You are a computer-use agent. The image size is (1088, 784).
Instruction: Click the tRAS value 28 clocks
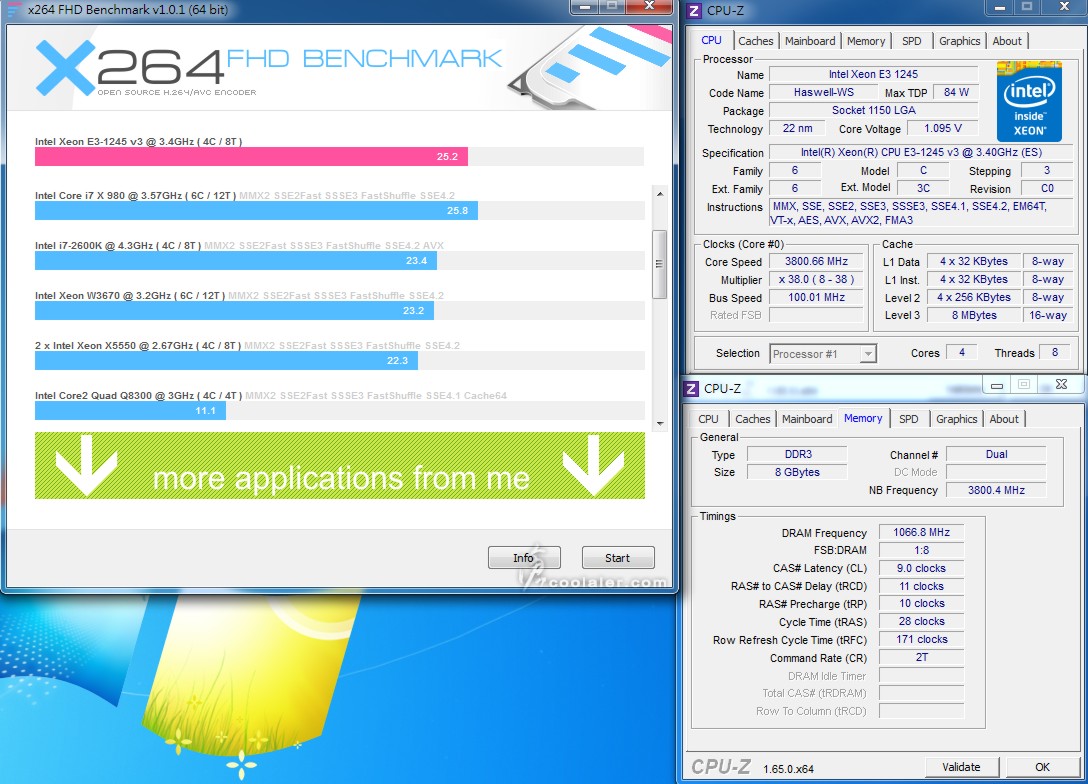pyautogui.click(x=921, y=621)
